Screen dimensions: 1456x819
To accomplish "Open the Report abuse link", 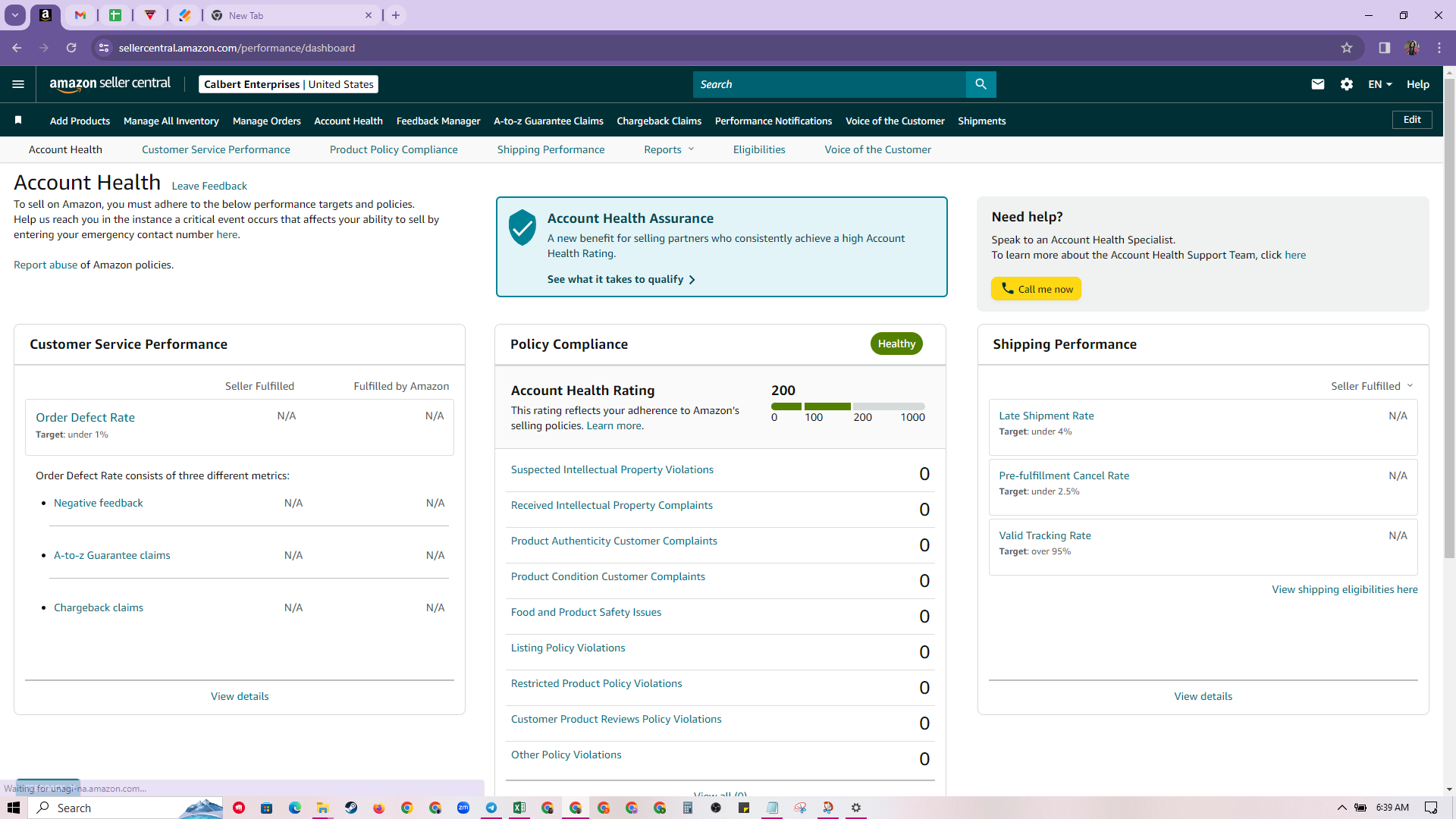I will coord(45,265).
